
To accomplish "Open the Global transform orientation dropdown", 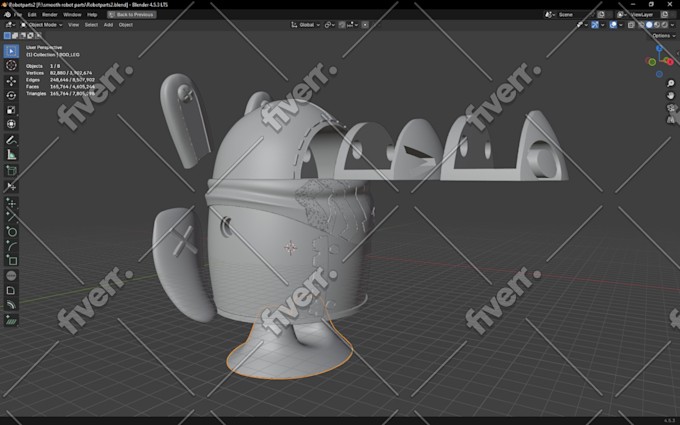I will (x=306, y=25).
